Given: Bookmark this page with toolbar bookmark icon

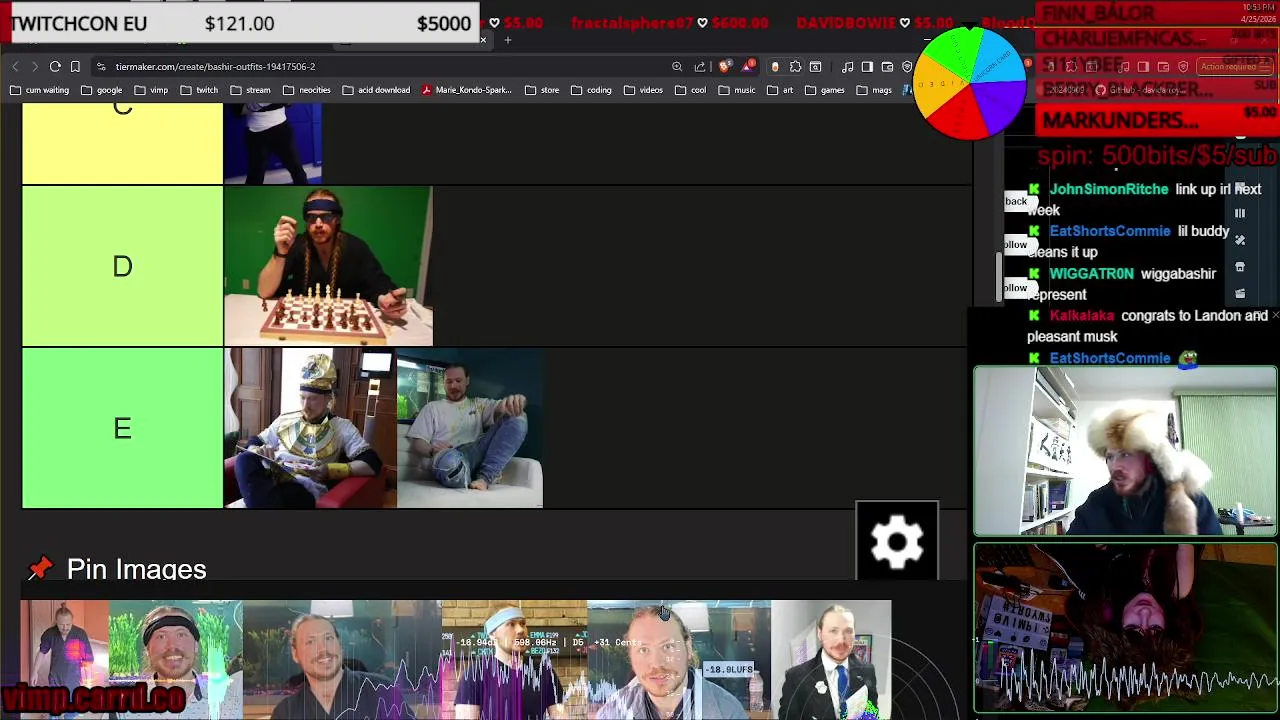Looking at the screenshot, I should [x=75, y=67].
